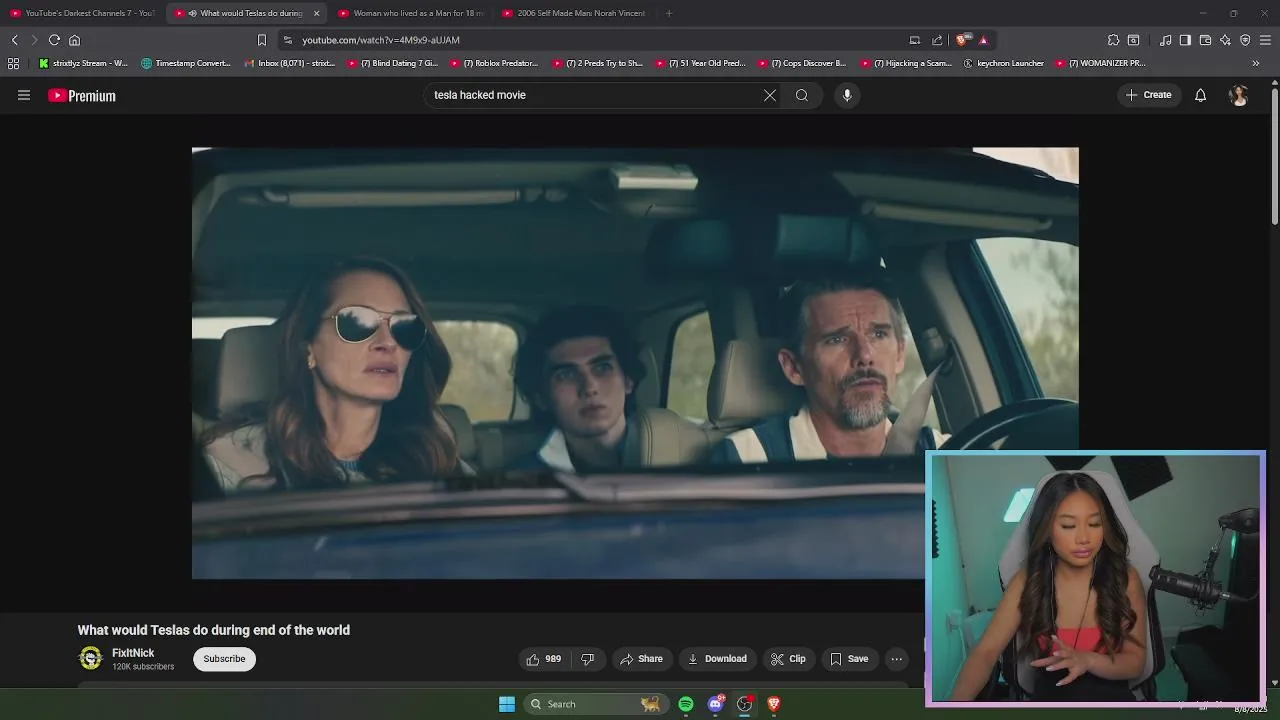The width and height of the screenshot is (1280, 720).
Task: Click the Share button
Action: tap(641, 659)
